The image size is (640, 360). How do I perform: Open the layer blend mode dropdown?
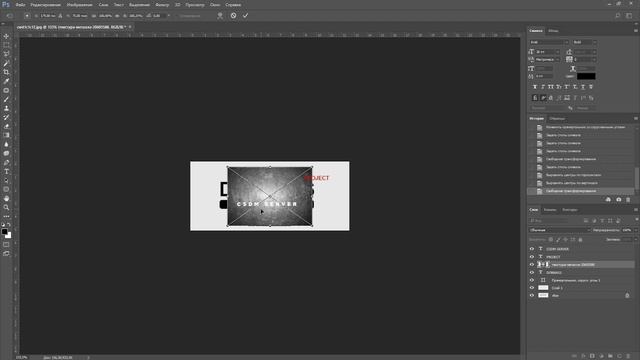[559, 230]
